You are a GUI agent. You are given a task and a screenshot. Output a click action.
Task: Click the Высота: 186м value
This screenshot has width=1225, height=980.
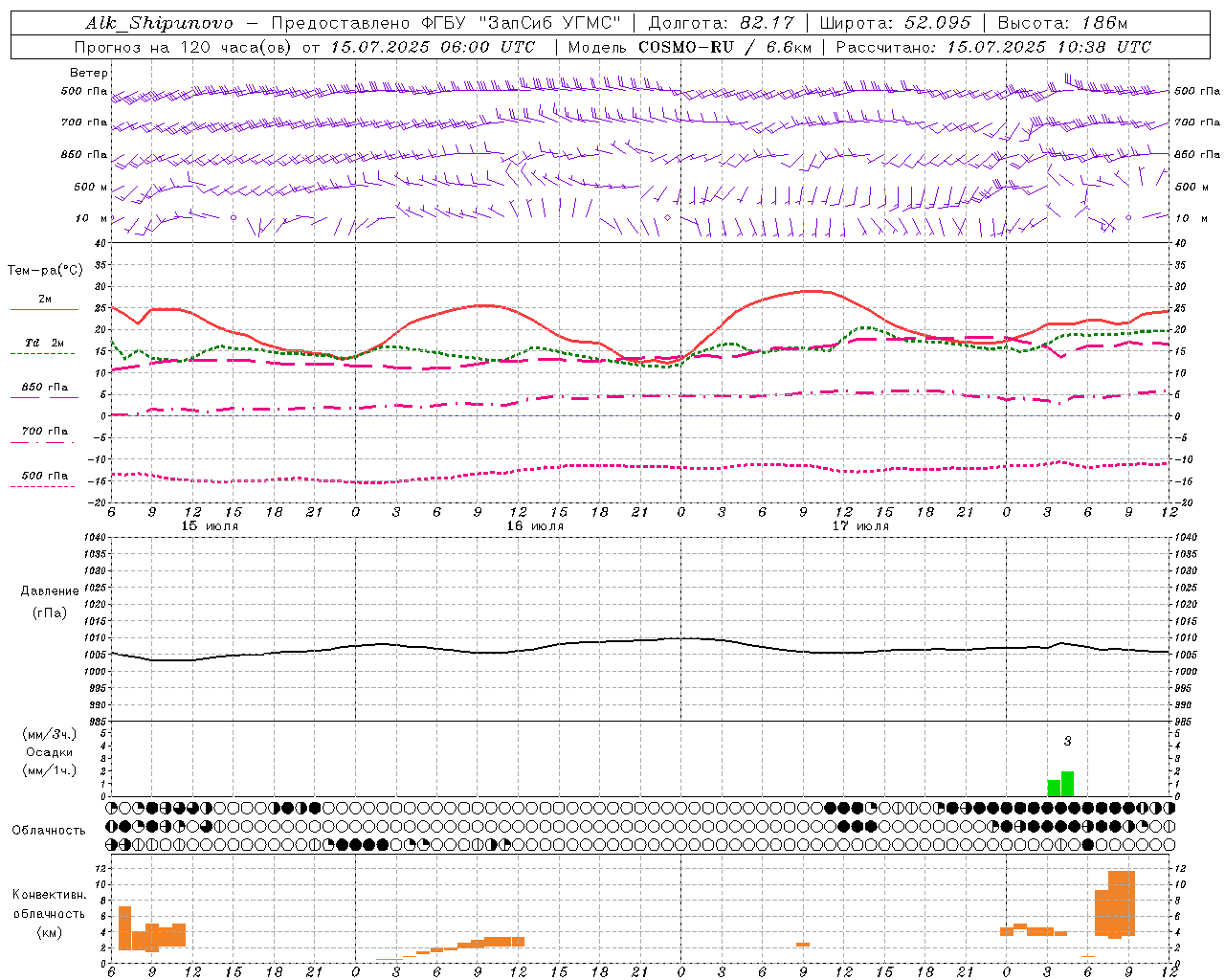[1062, 23]
